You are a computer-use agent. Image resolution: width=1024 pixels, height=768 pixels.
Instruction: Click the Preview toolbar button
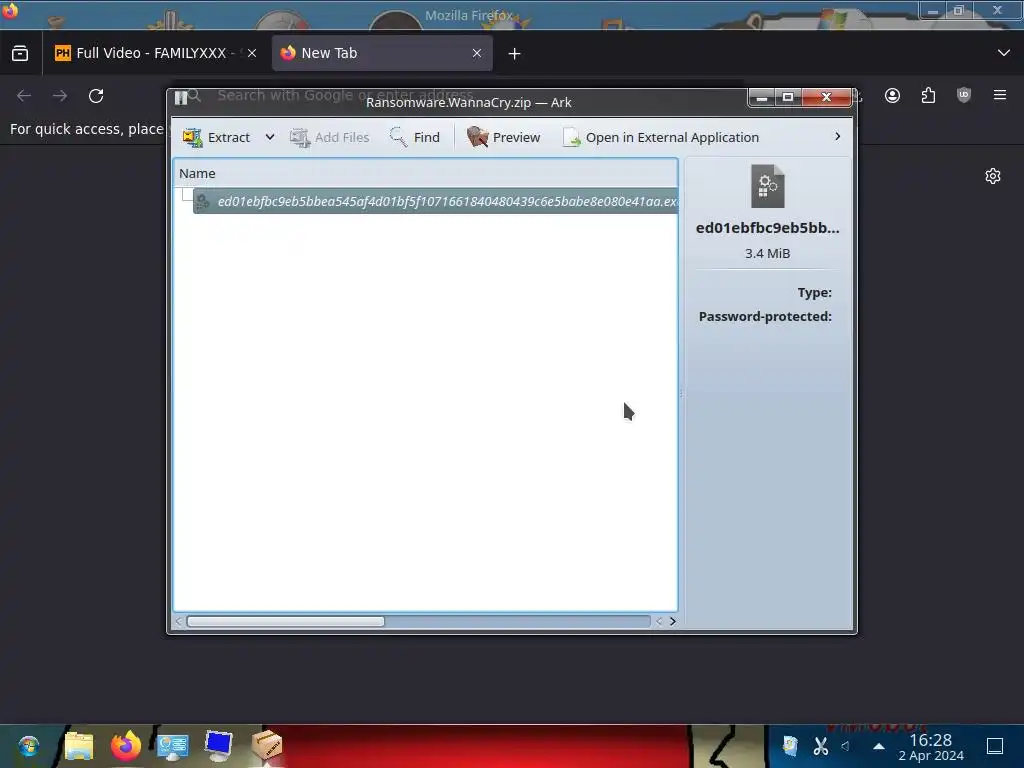click(x=504, y=137)
